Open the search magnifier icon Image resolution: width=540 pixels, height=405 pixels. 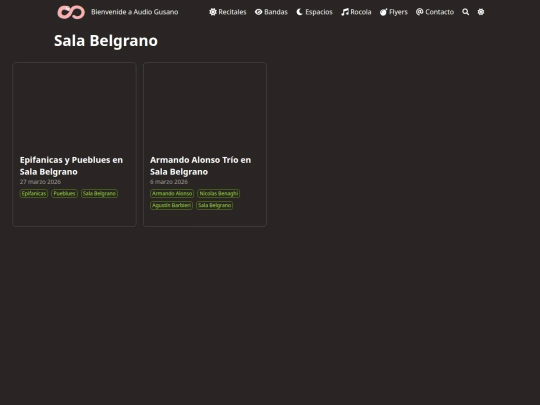466,12
